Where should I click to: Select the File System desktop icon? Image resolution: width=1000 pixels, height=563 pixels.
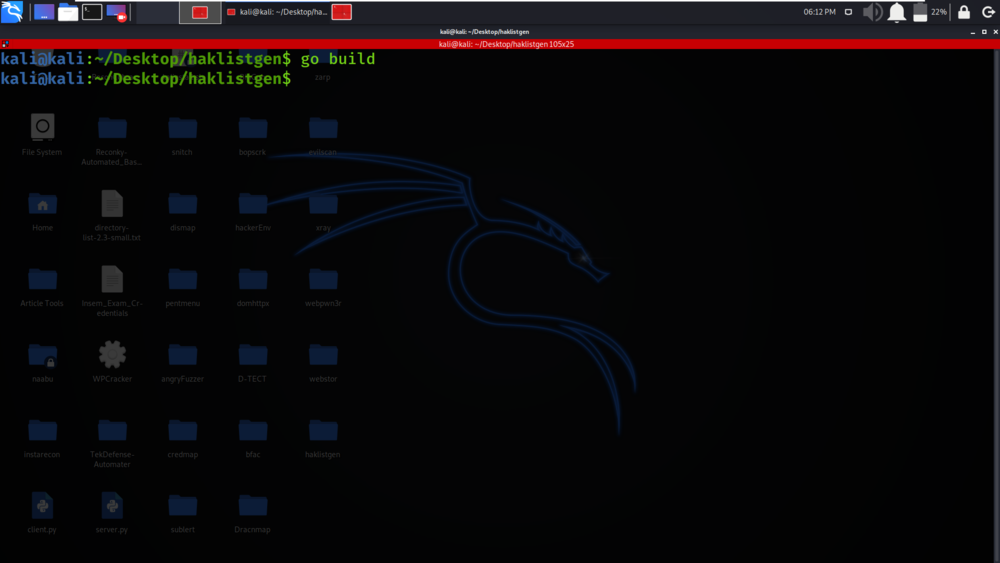coord(42,135)
